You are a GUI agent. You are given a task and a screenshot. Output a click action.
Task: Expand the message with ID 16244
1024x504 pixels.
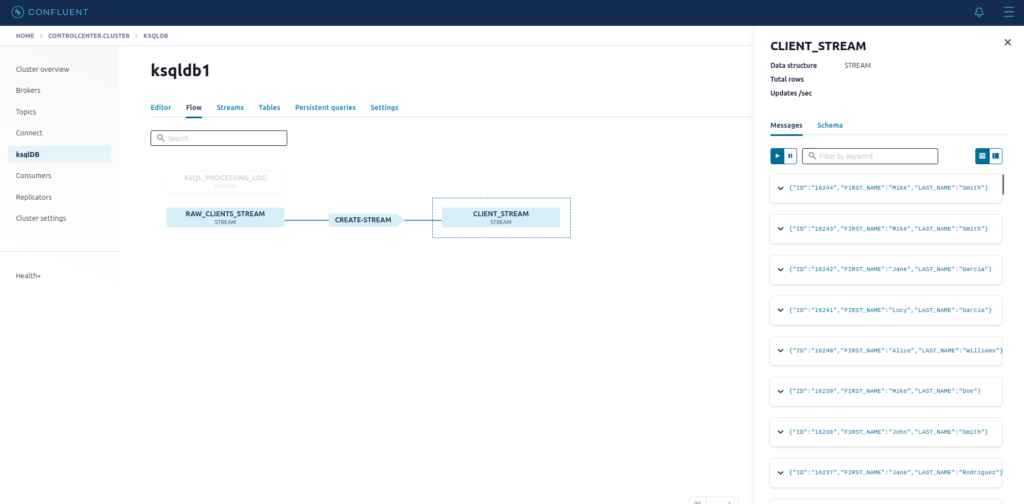780,188
